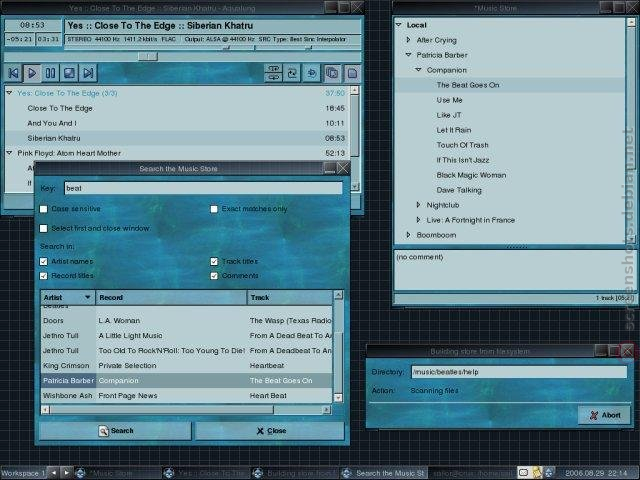This screenshot has height=480, width=640.
Task: Select Black Magic Woman in Music Store
Action: 510,175
